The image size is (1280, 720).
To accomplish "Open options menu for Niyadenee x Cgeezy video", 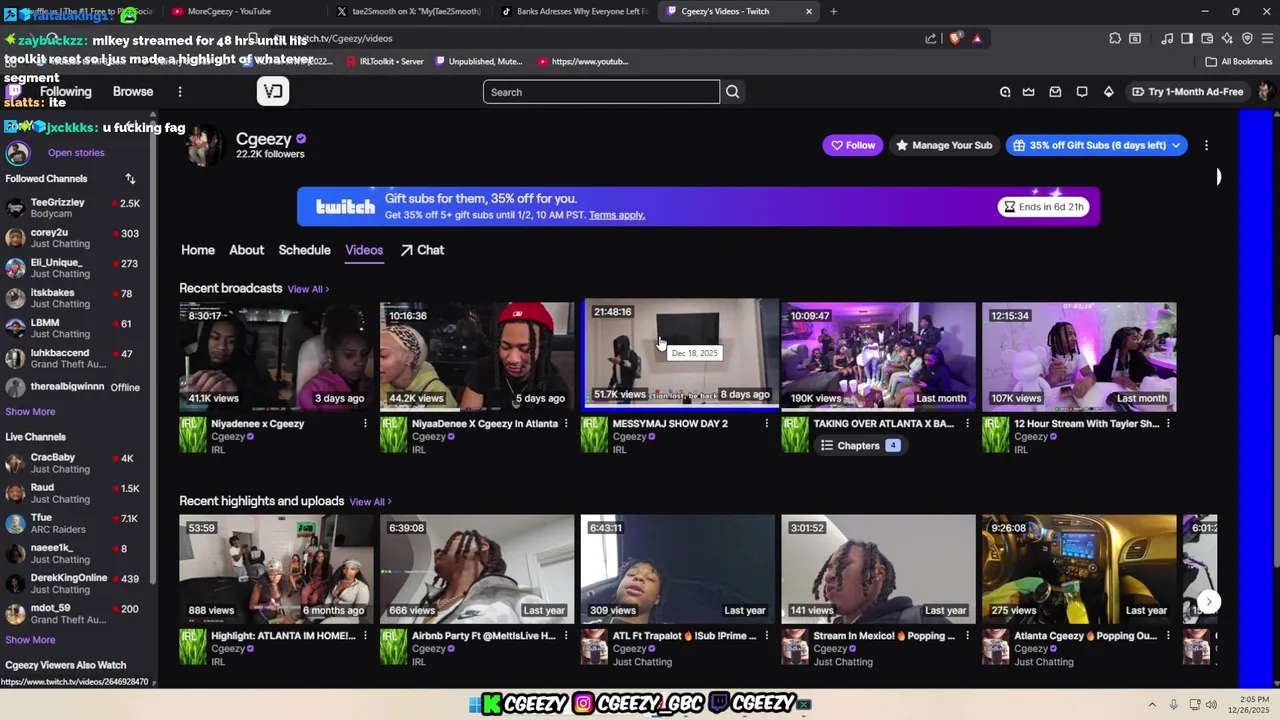I will click(x=365, y=424).
